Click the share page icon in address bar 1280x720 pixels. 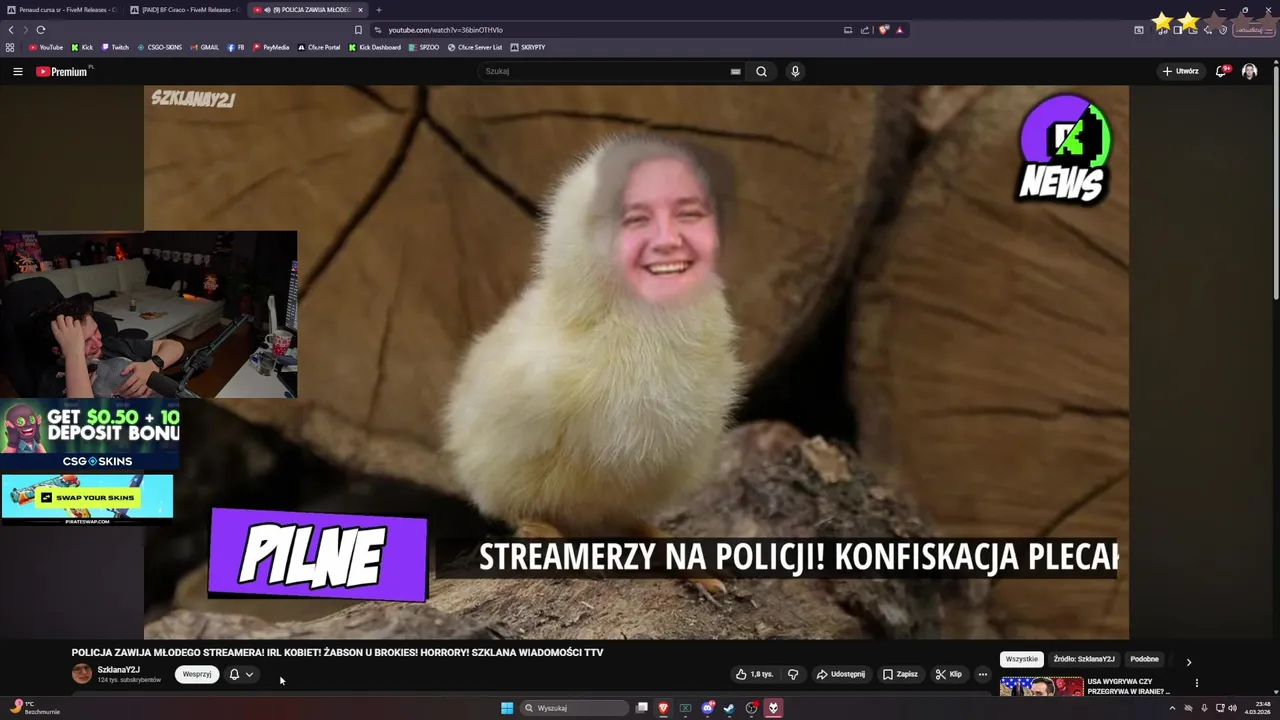click(865, 30)
